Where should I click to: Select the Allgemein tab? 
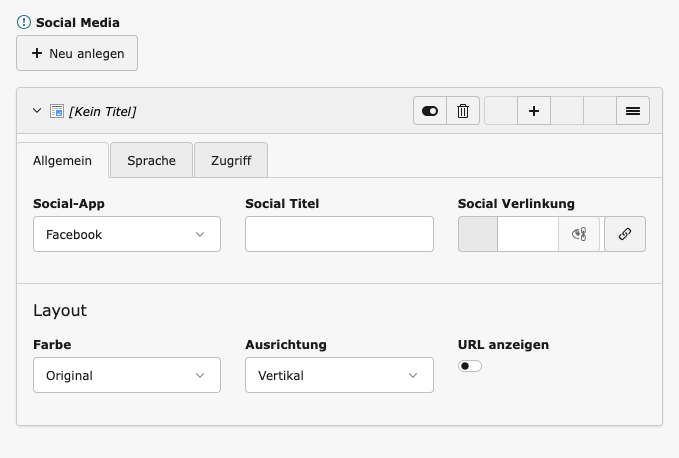pos(62,160)
